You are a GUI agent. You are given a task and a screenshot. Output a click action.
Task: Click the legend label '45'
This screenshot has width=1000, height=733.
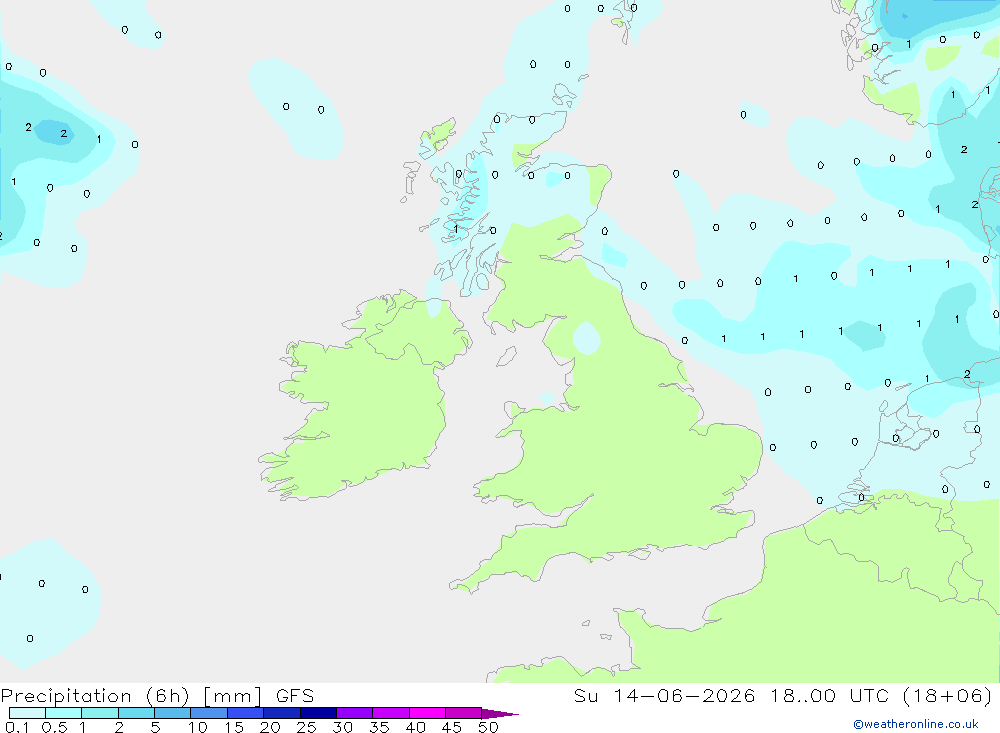pyautogui.click(x=452, y=727)
